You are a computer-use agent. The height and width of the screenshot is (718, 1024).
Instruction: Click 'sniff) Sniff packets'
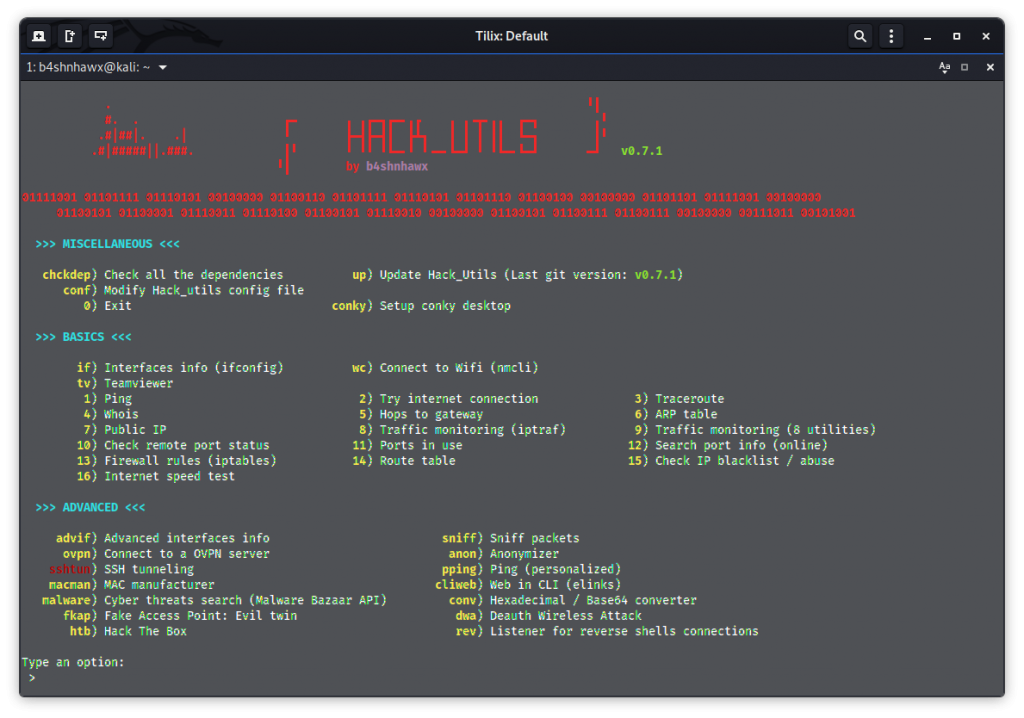511,538
